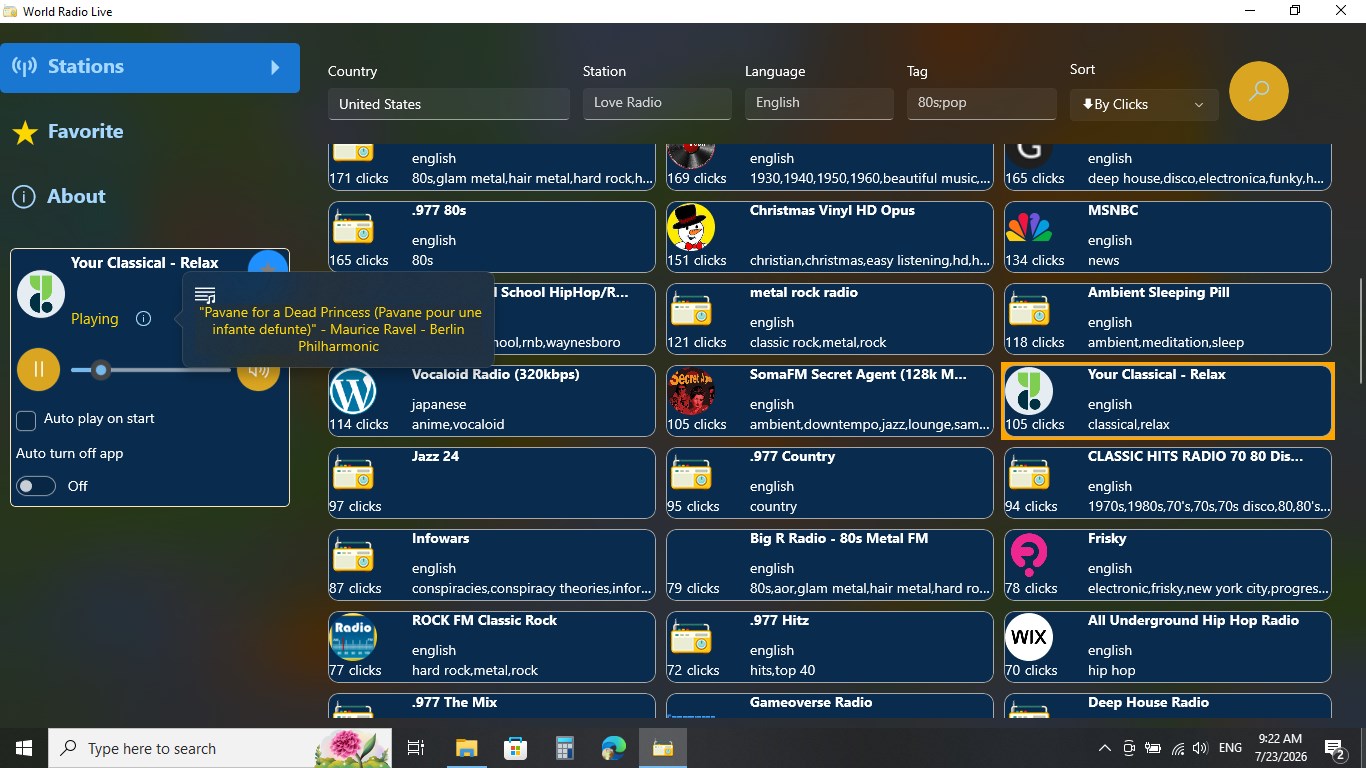Screen dimensions: 1366x768
Task: Click the Language field showing English
Action: coord(819,103)
